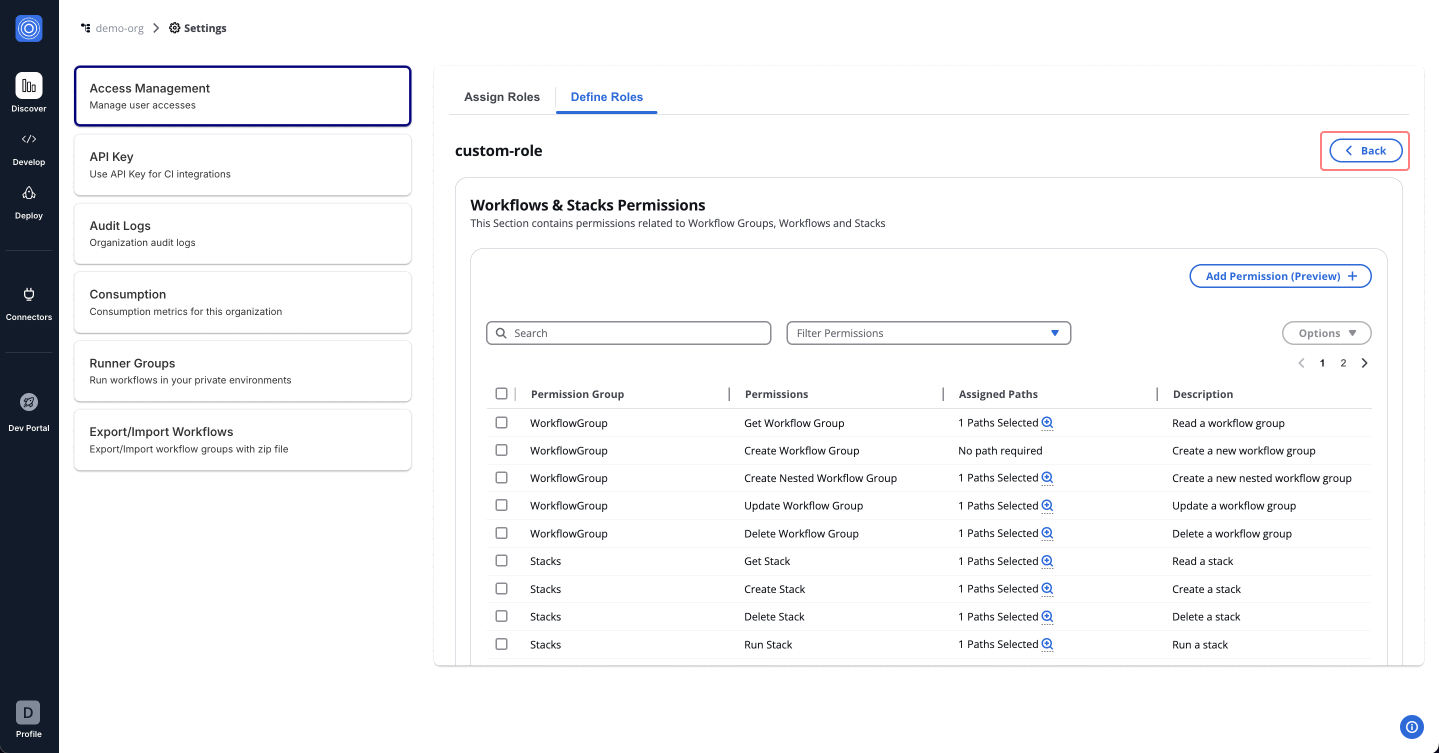Check the select-all checkbox in table header
Image resolution: width=1439 pixels, height=753 pixels.
[502, 394]
